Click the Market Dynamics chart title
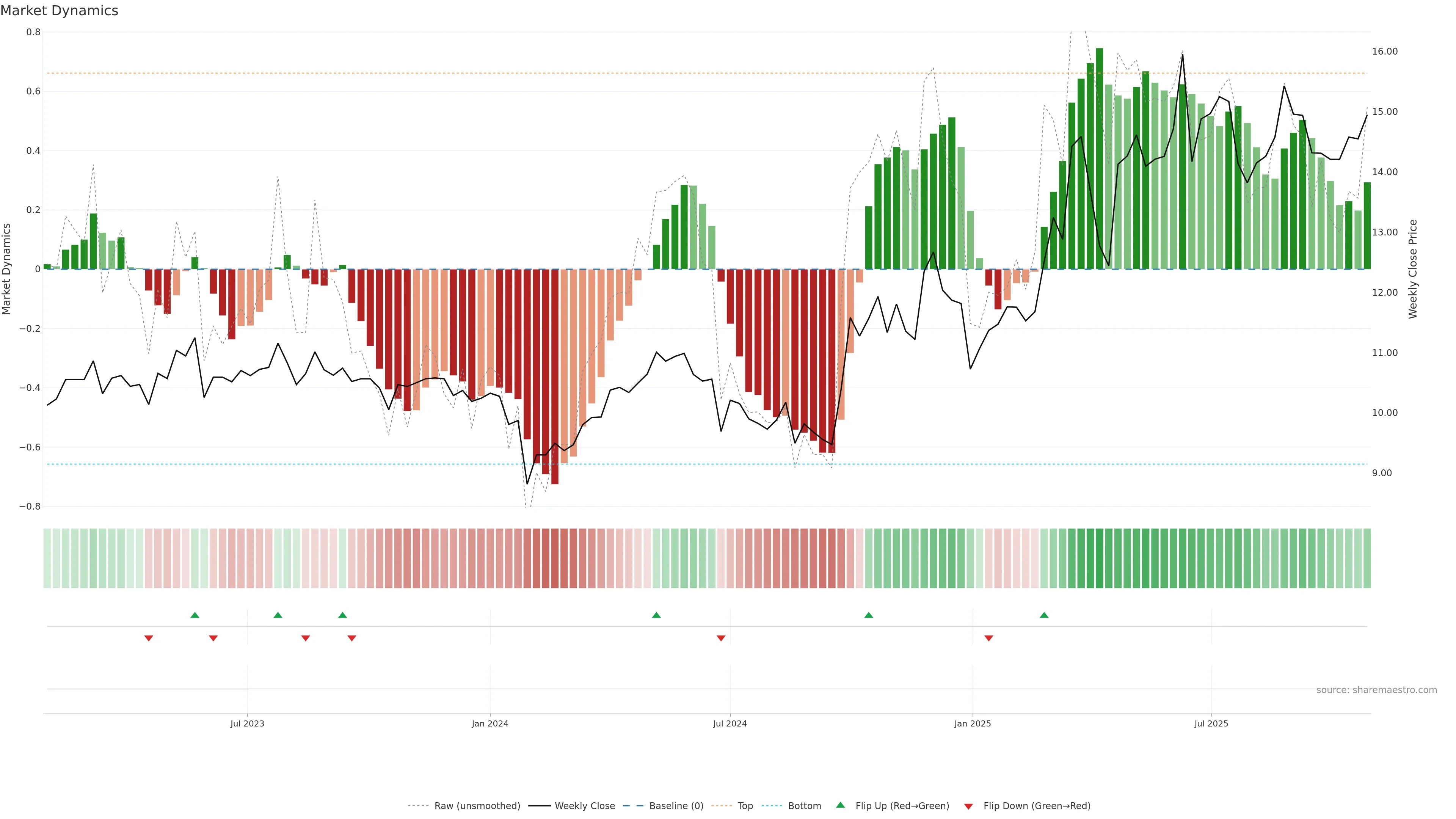The image size is (1456, 819). [60, 11]
